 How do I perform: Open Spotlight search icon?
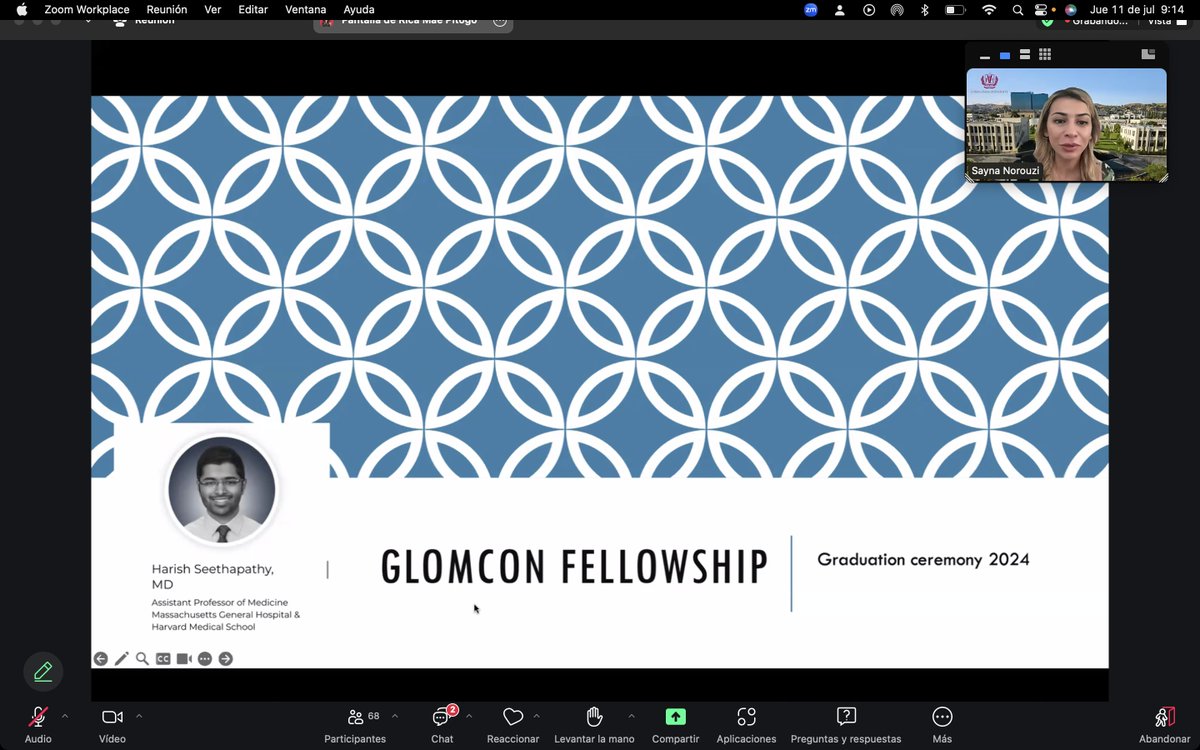click(x=1018, y=9)
